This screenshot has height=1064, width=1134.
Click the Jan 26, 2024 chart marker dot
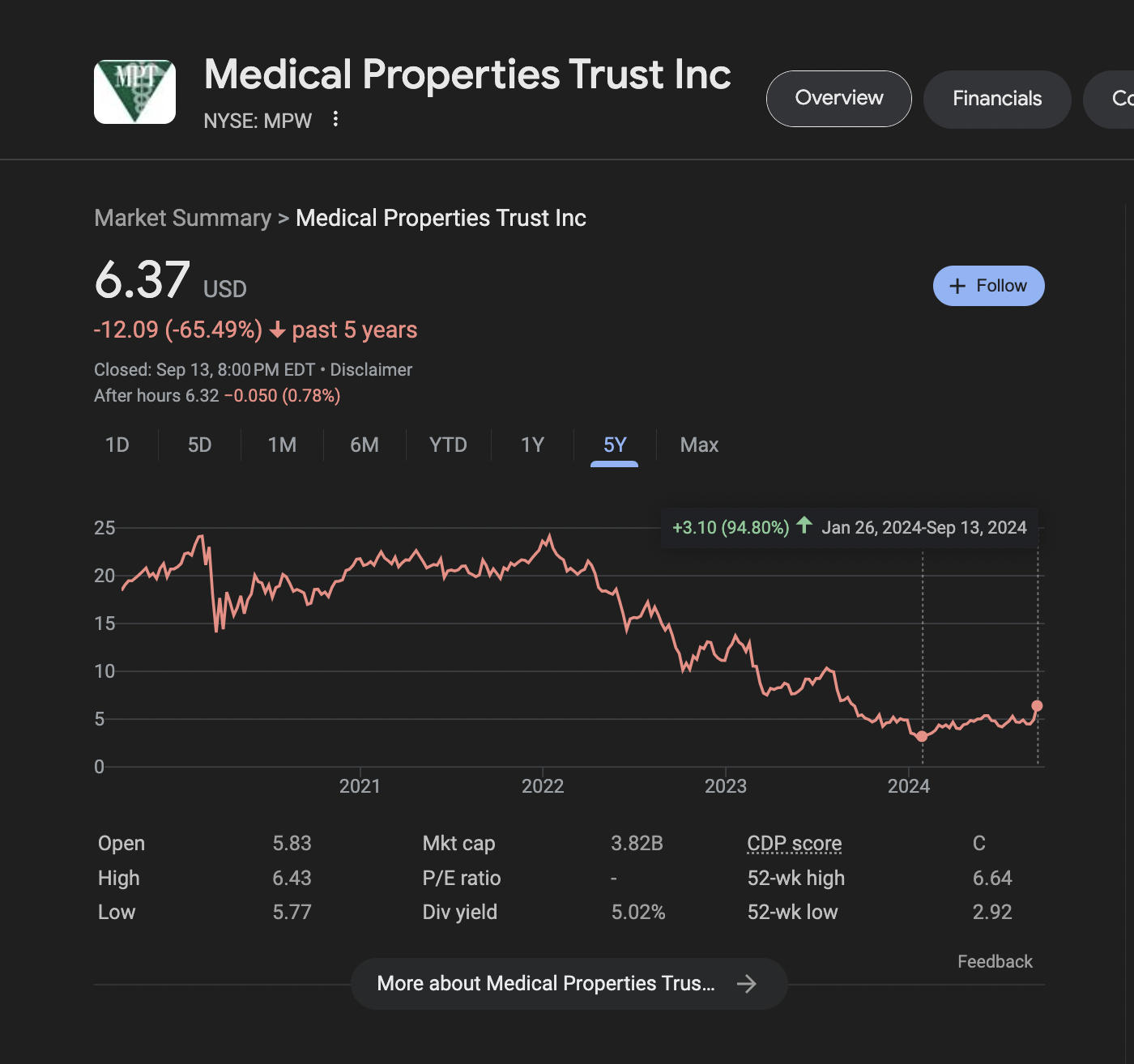[922, 736]
